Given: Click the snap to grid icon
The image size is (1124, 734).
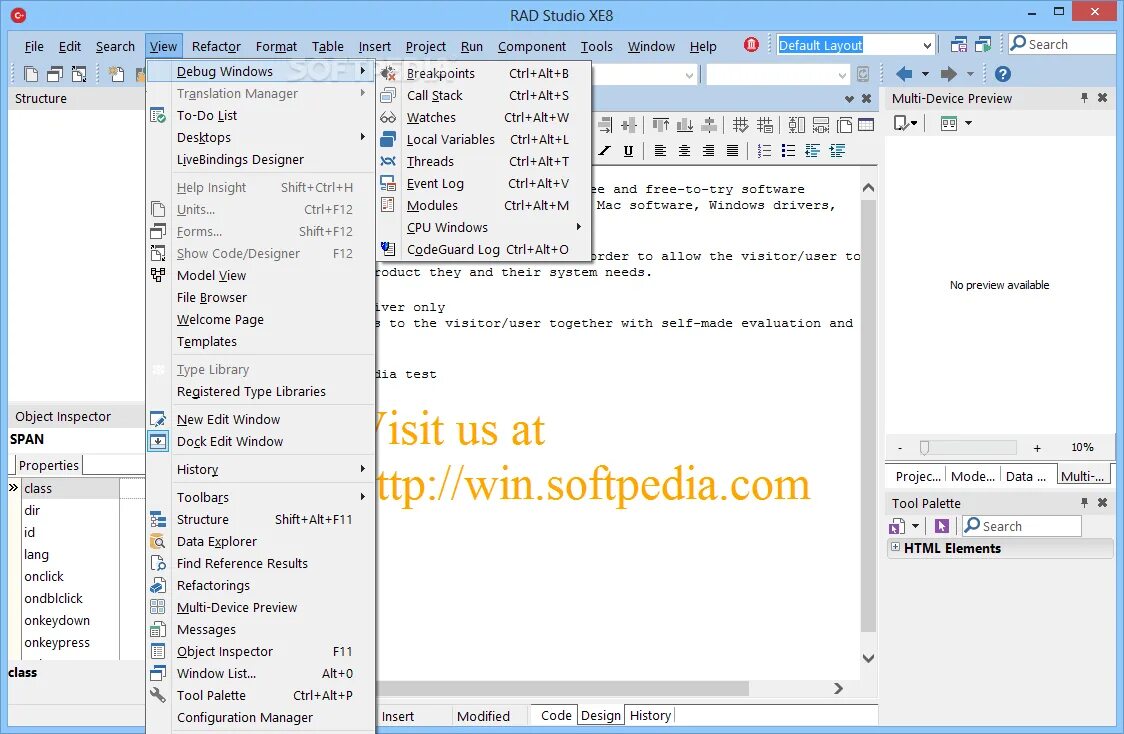Looking at the screenshot, I should click(x=740, y=125).
